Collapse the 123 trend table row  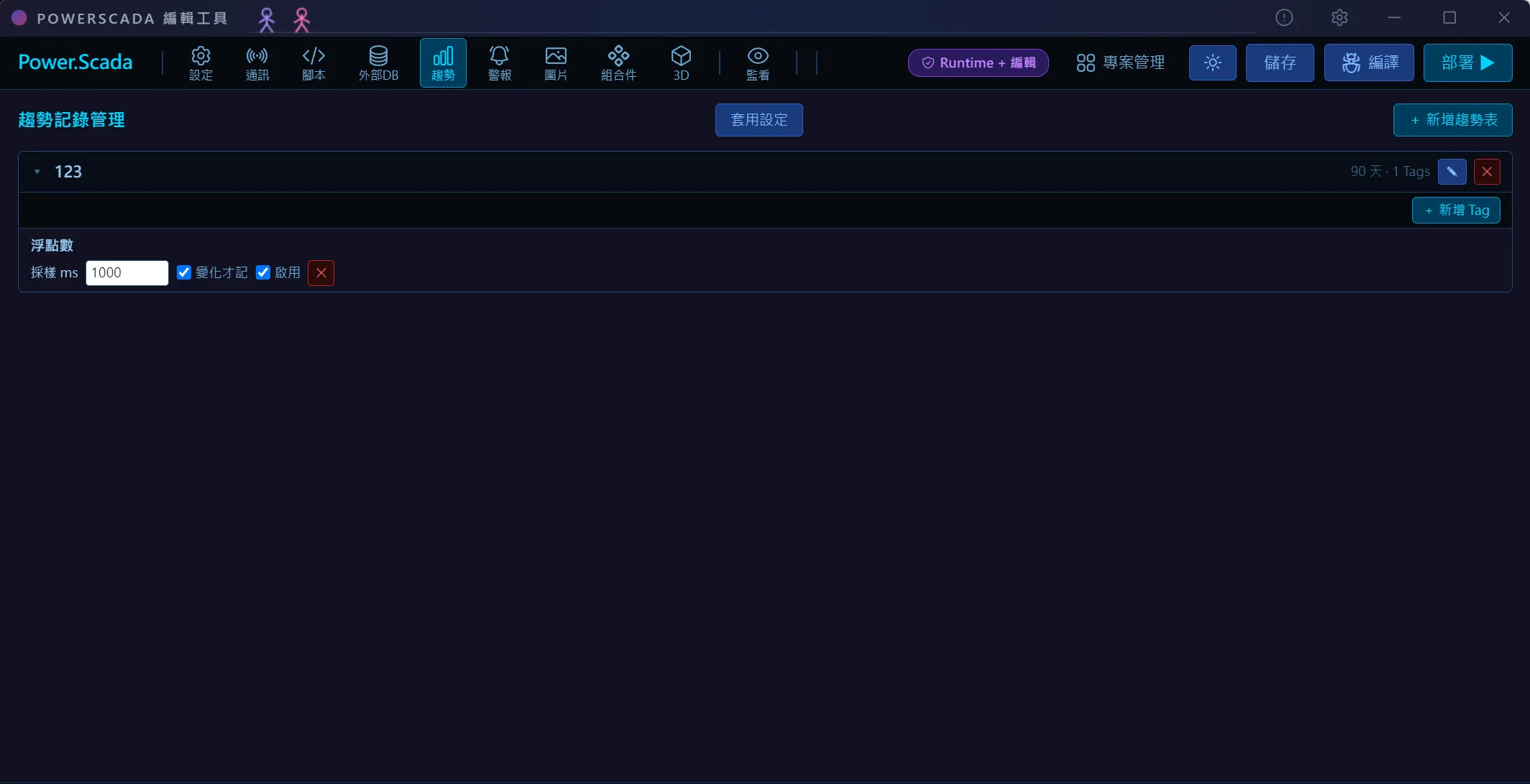click(x=37, y=172)
